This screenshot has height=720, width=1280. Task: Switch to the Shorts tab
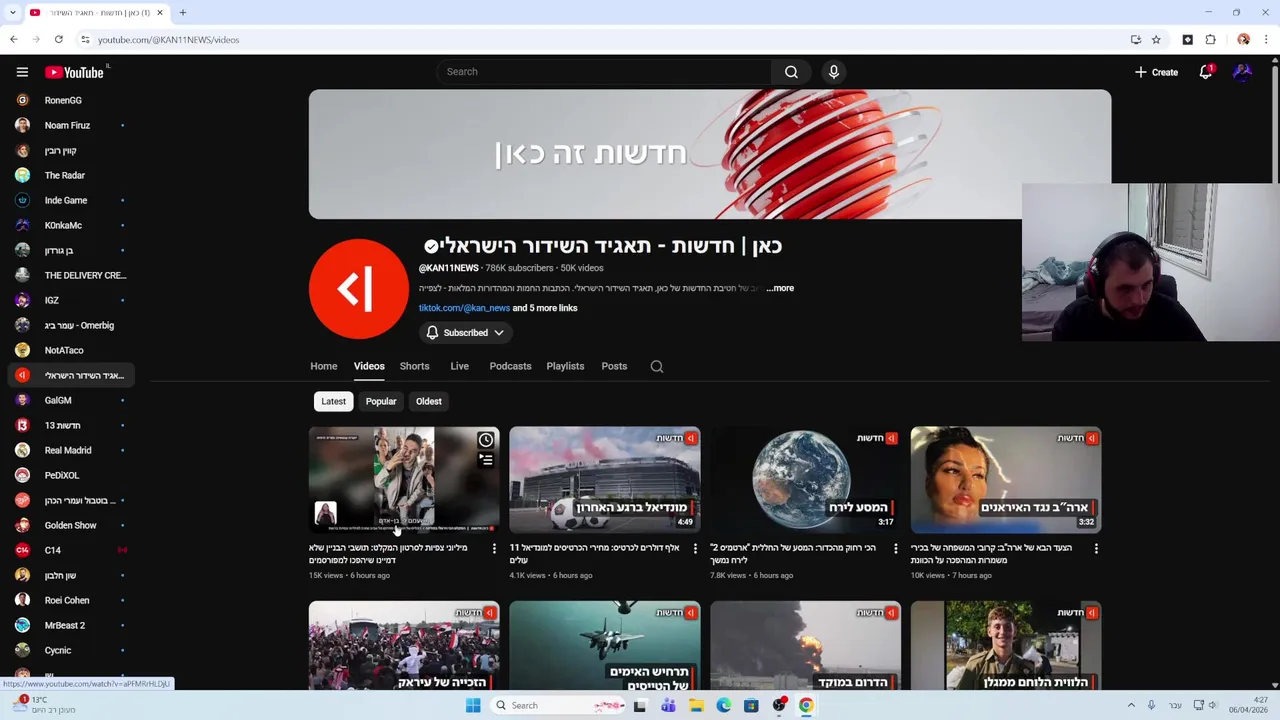tap(415, 366)
